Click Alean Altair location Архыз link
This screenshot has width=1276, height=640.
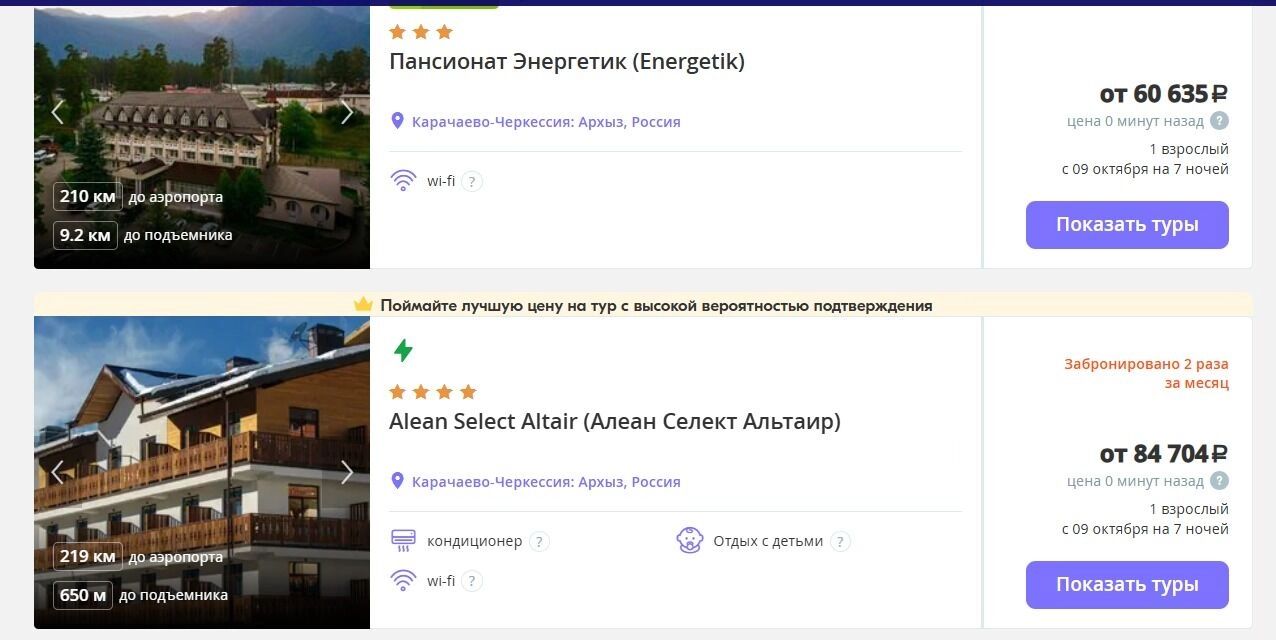tap(602, 482)
